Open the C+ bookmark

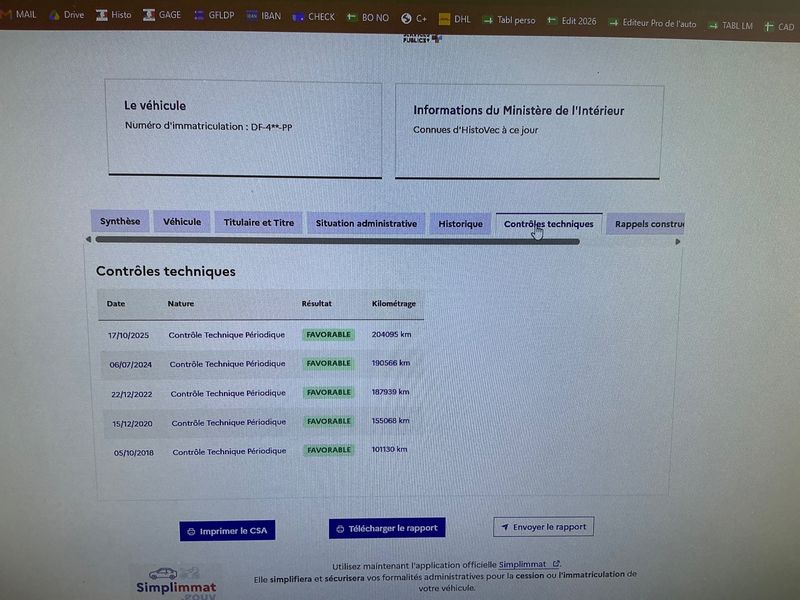414,19
